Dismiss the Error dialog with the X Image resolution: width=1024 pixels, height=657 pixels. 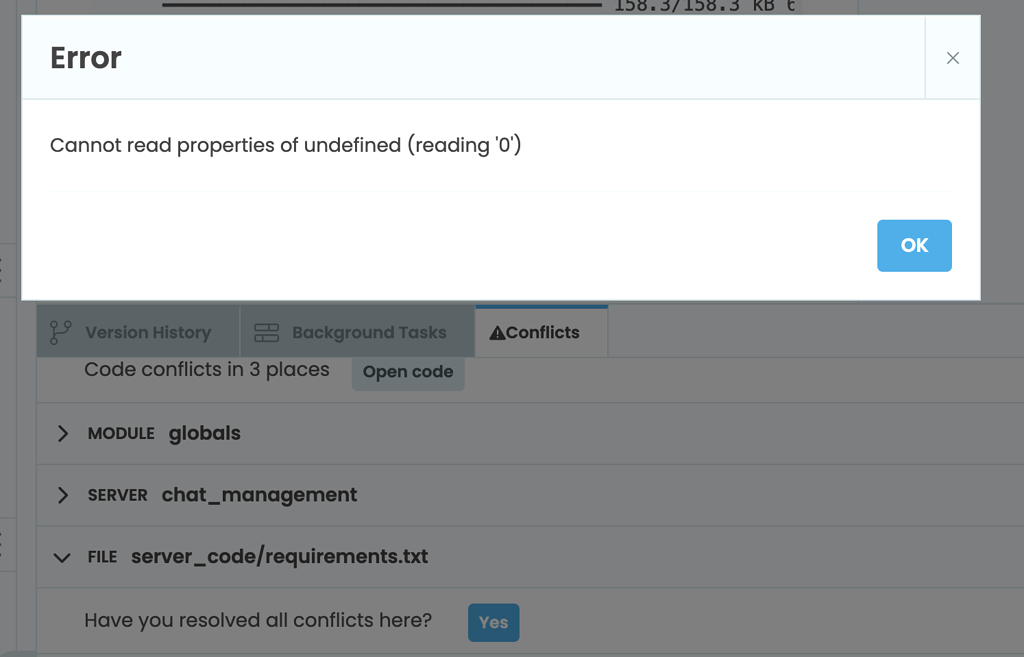pos(952,58)
